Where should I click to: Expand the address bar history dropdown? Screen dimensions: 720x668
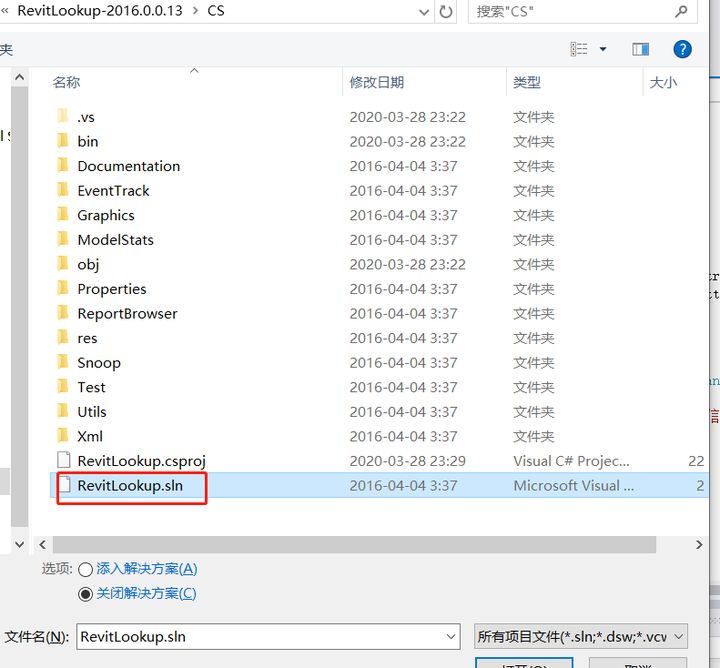click(x=424, y=12)
